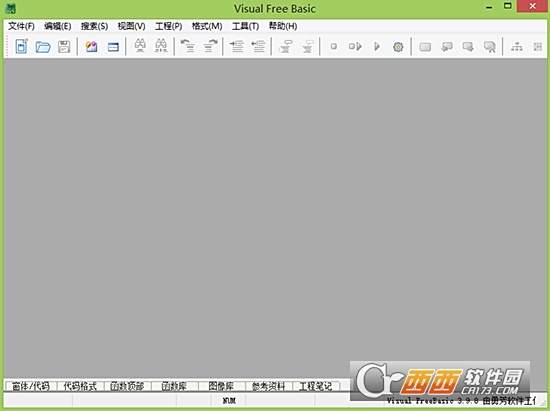
Task: Click the grid icon at toolbar end
Action: click(x=538, y=47)
